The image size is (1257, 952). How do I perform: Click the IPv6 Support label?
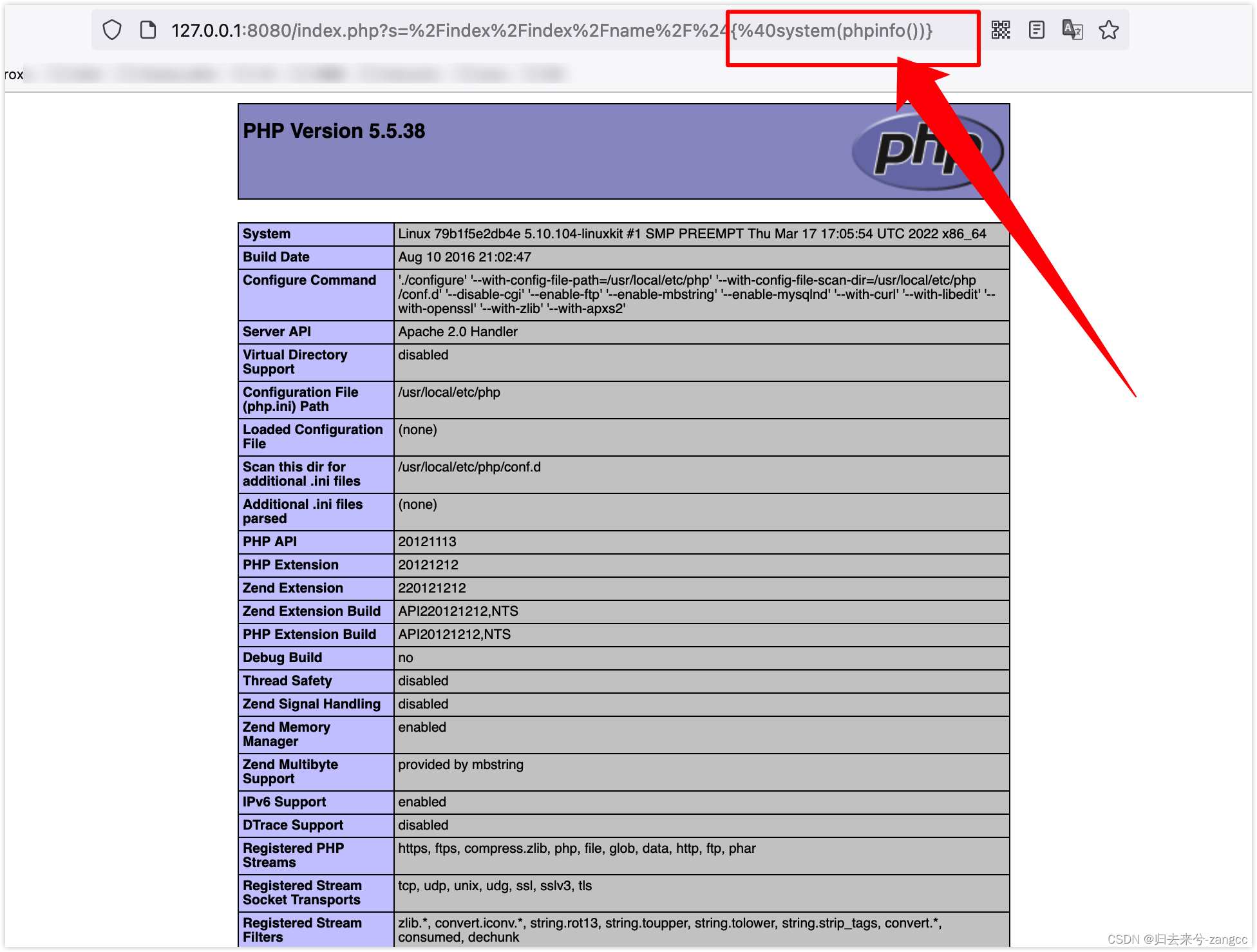285,802
